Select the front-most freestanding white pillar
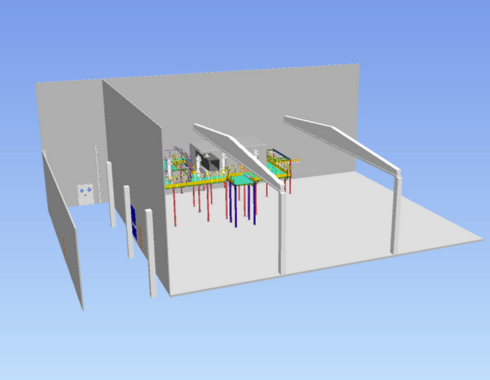Image resolution: width=490 pixels, height=380 pixels. tap(151, 253)
